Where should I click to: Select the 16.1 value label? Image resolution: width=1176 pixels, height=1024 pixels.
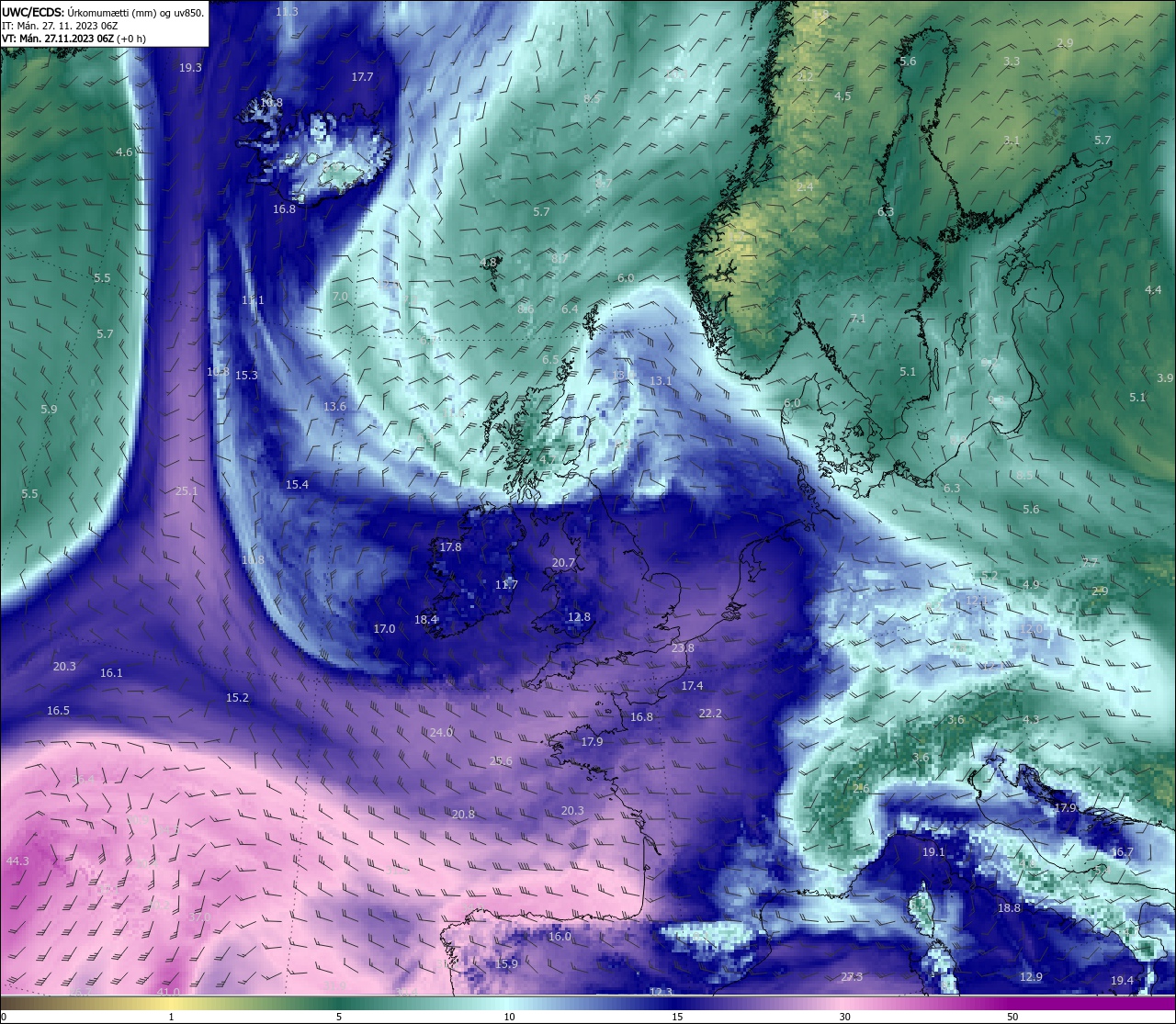pyautogui.click(x=111, y=673)
